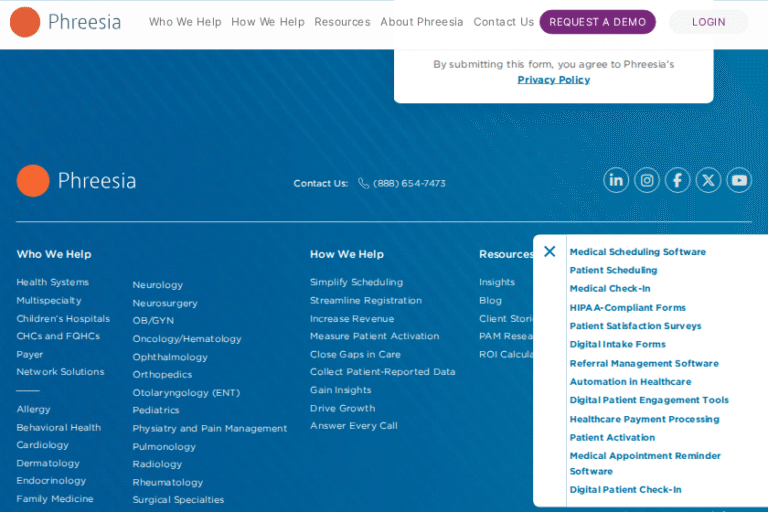Screen dimensions: 768x512
Task: Open the Privacy Policy link
Action: (553, 80)
